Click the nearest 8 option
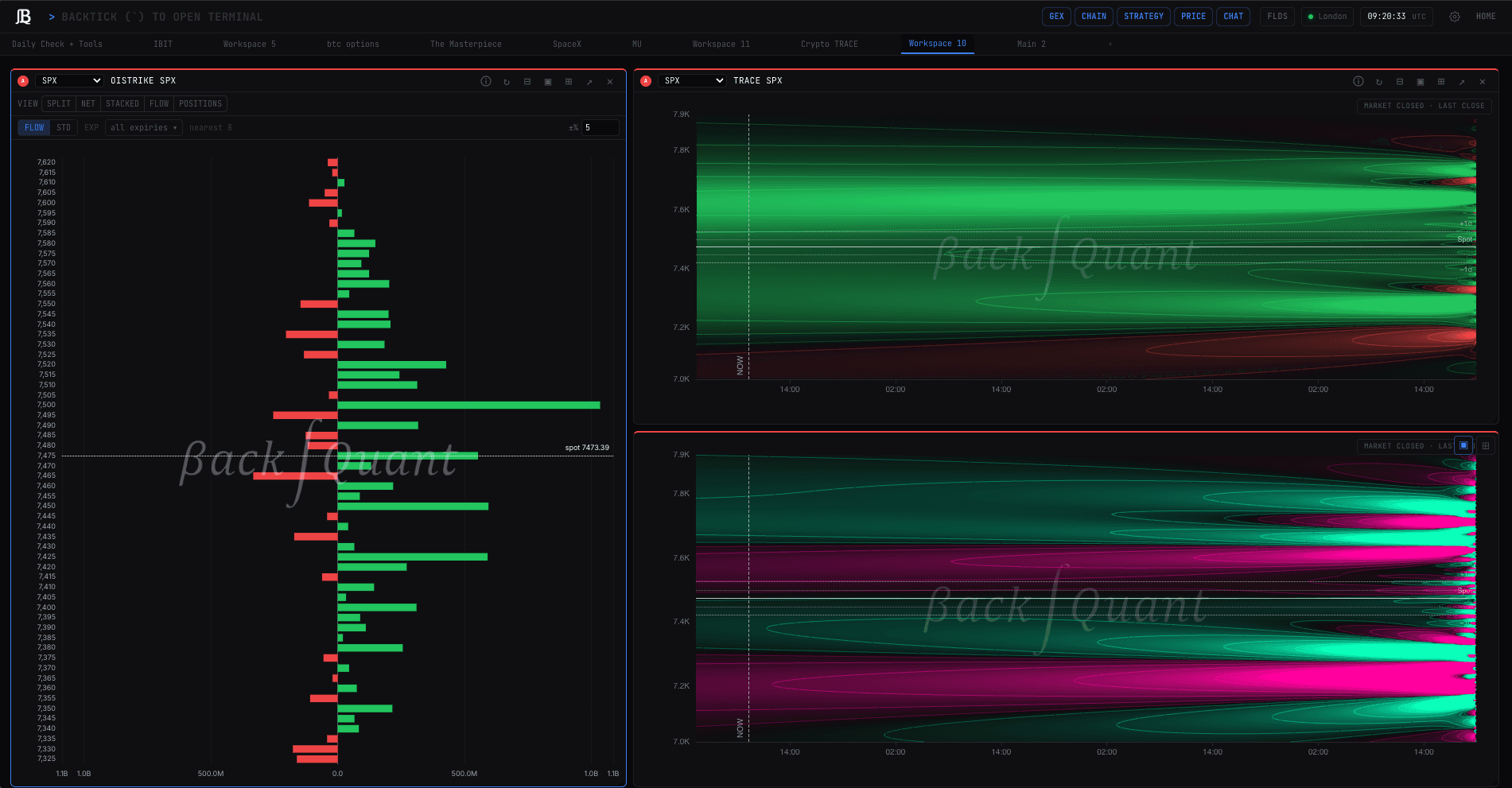The image size is (1512, 788). pos(211,128)
